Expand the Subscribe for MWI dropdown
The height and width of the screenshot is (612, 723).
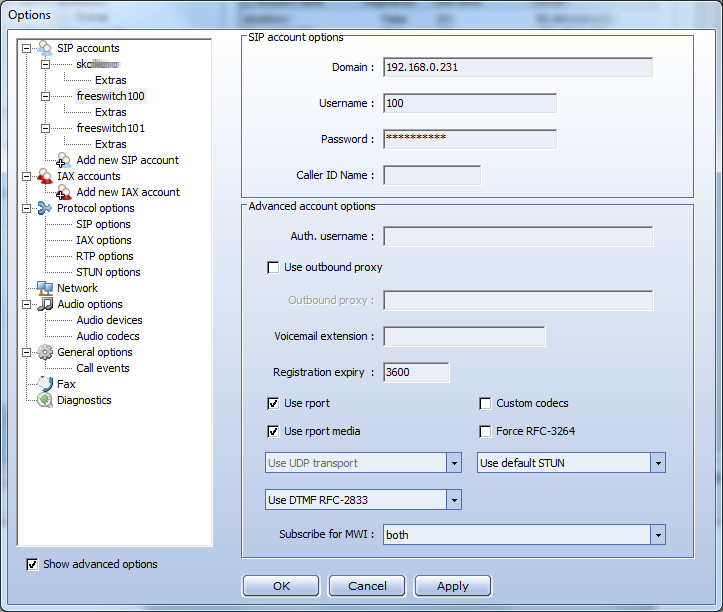(x=658, y=535)
